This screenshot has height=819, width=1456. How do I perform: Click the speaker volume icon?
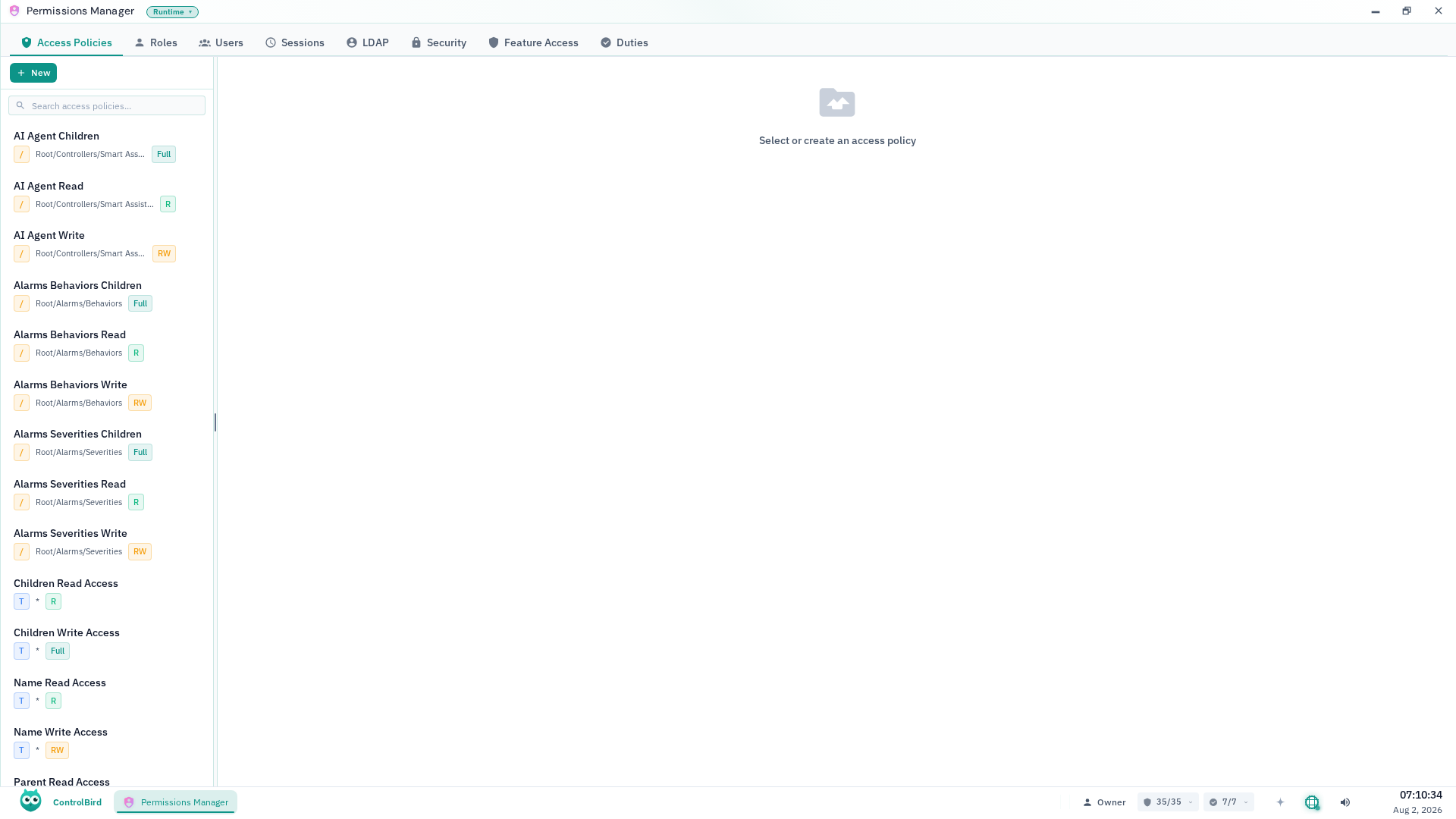click(x=1345, y=802)
